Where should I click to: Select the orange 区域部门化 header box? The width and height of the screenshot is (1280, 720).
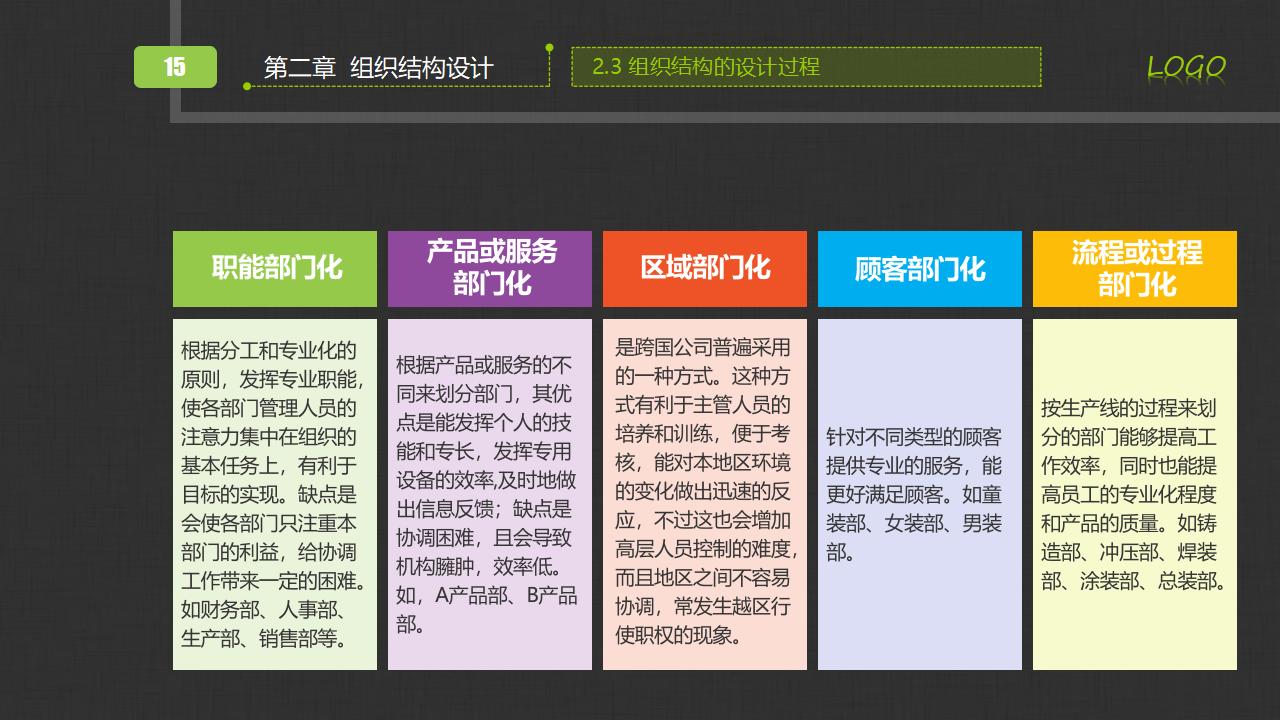coord(705,269)
